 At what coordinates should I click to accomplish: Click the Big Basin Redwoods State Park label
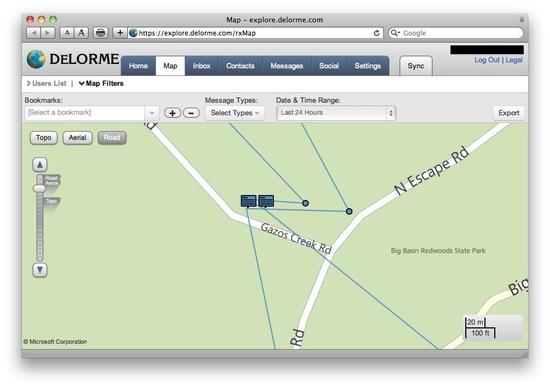(438, 250)
